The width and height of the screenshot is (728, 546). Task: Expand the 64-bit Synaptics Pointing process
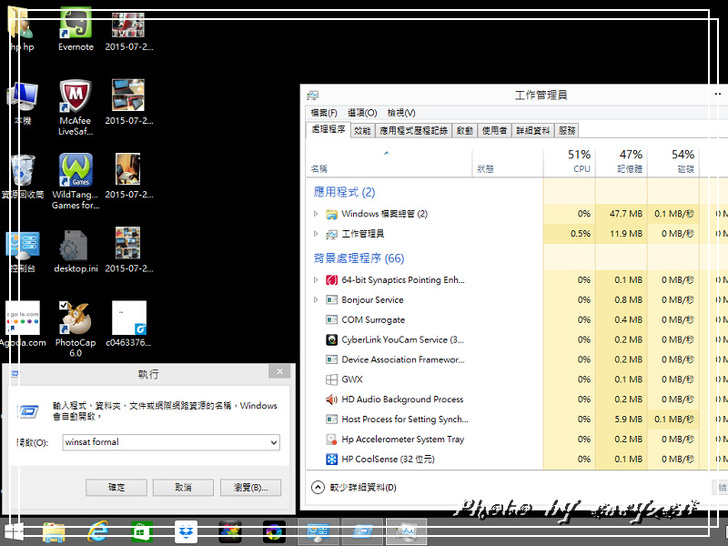point(316,280)
